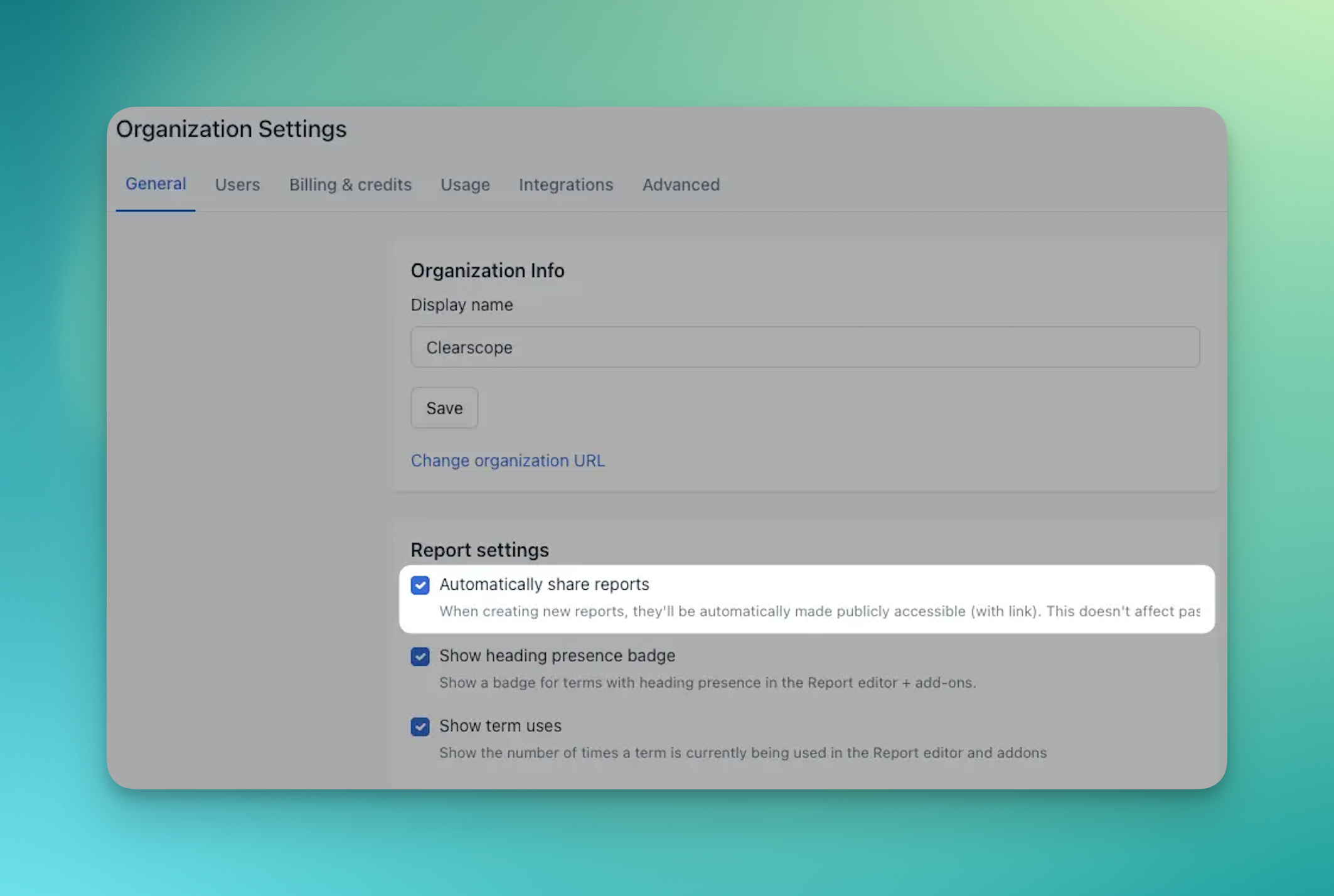Open the Integrations tab
Image resolution: width=1334 pixels, height=896 pixels.
pos(565,184)
